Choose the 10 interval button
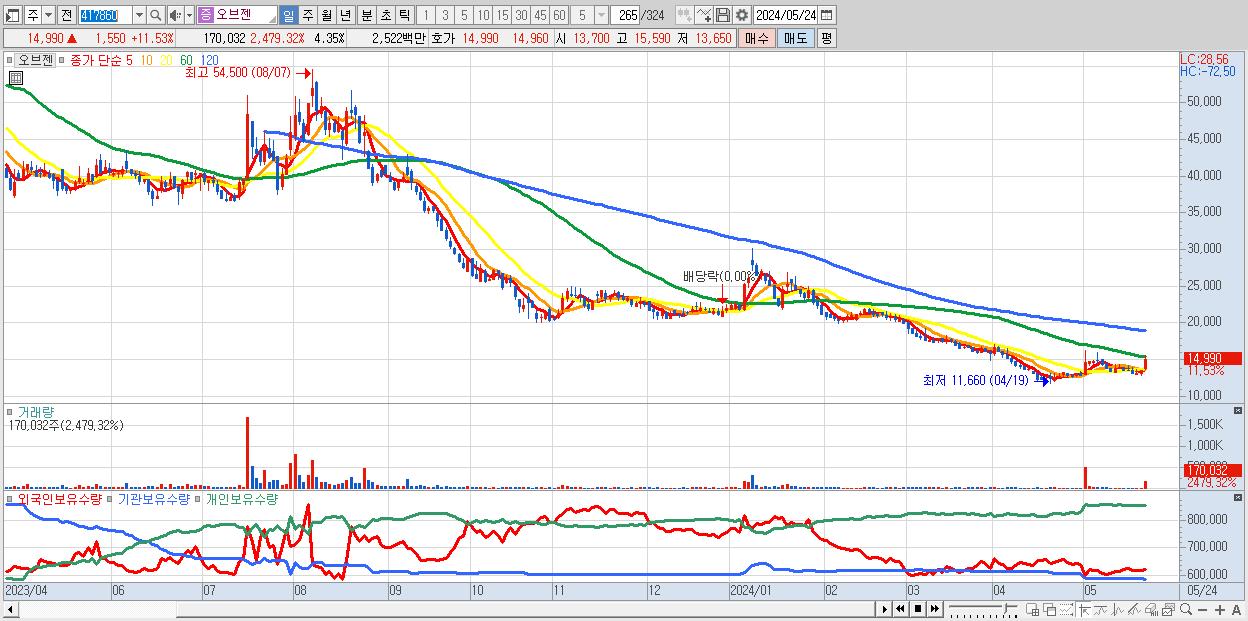This screenshot has width=1248, height=621. pos(484,15)
